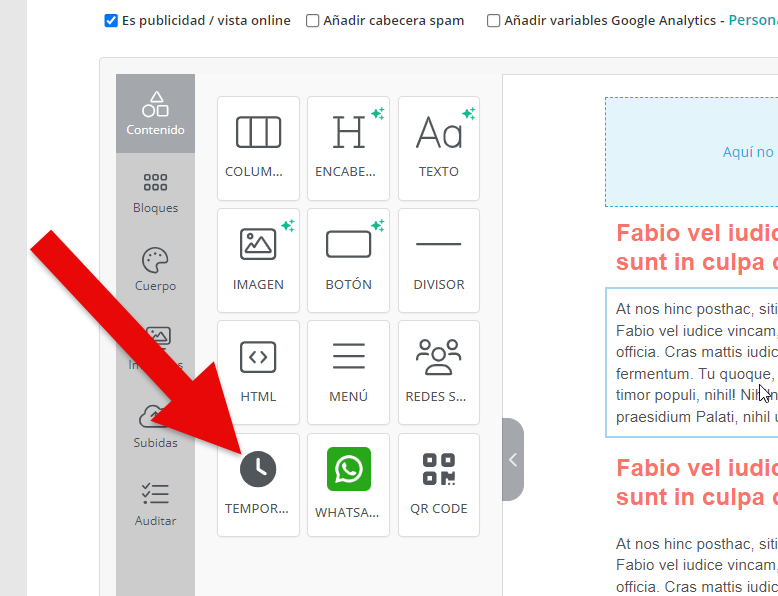Viewport: 778px width, 596px height.
Task: Pick the Divisor content block
Action: pos(438,260)
